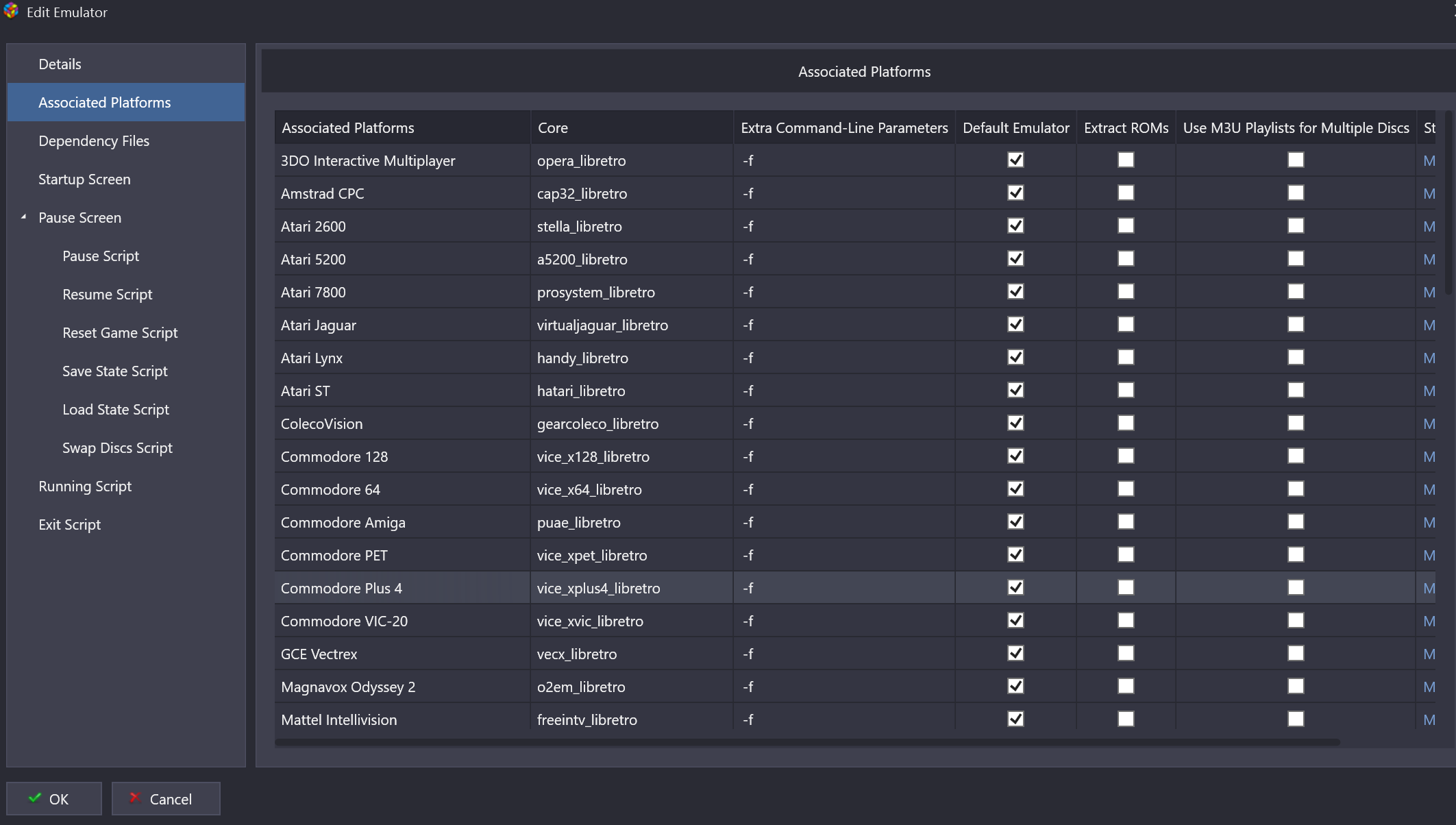Open the Dependency Files section
The image size is (1456, 825).
tap(126, 140)
